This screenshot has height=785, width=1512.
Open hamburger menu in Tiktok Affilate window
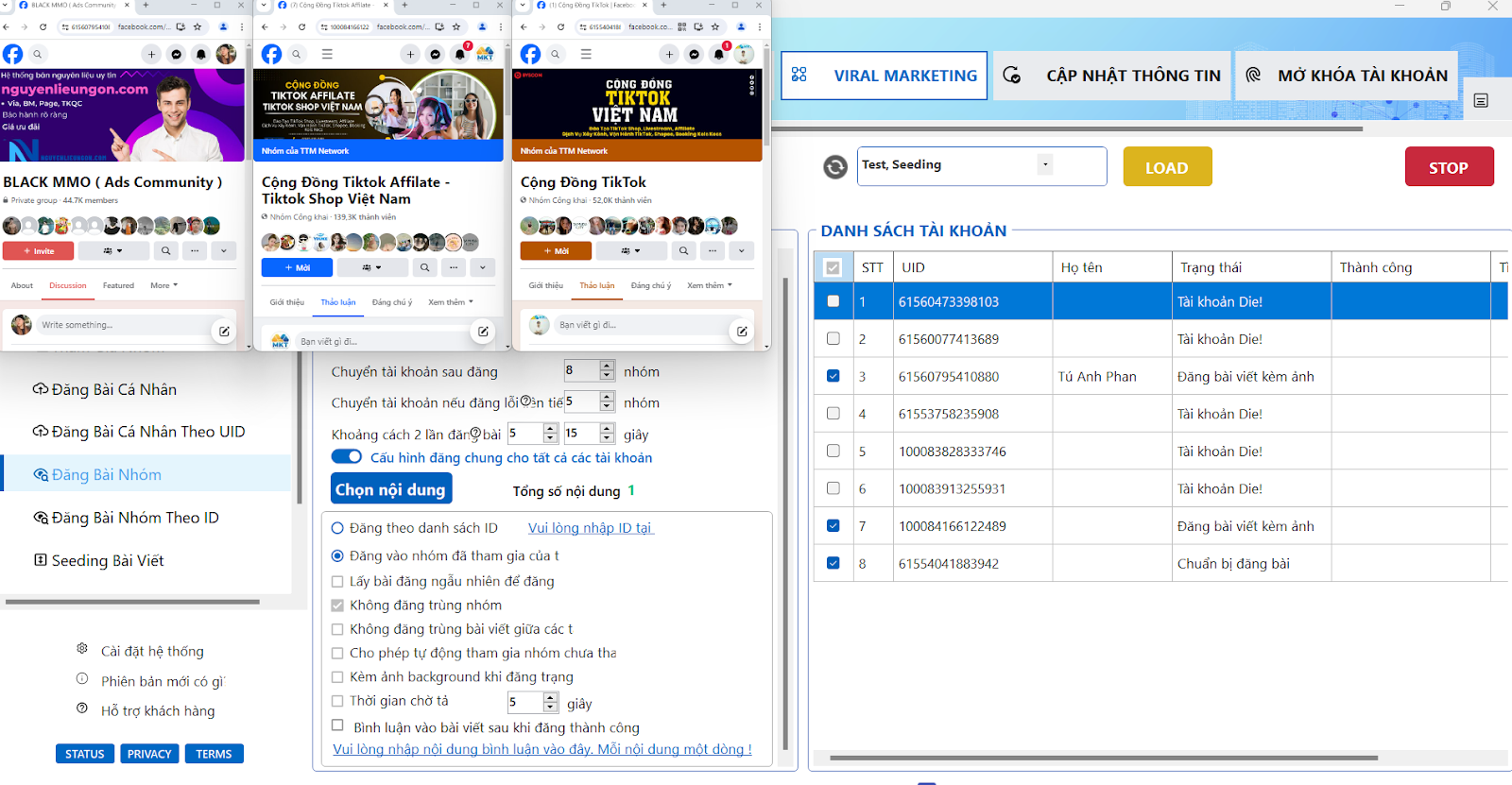[327, 54]
